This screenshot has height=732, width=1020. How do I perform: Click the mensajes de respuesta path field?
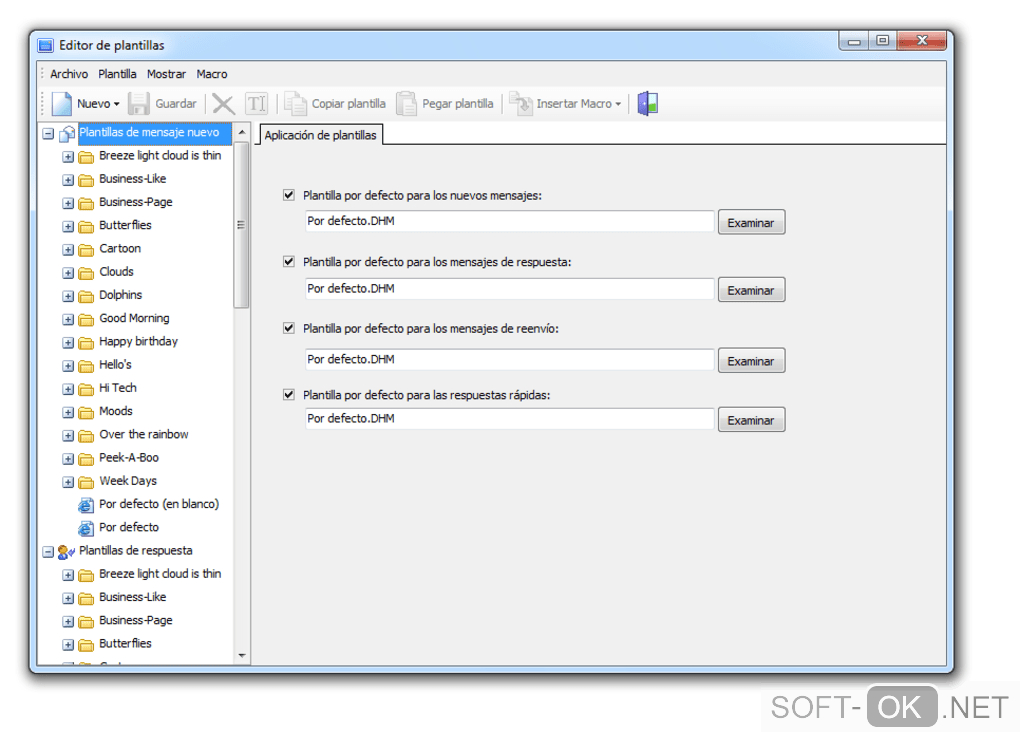[x=509, y=289]
